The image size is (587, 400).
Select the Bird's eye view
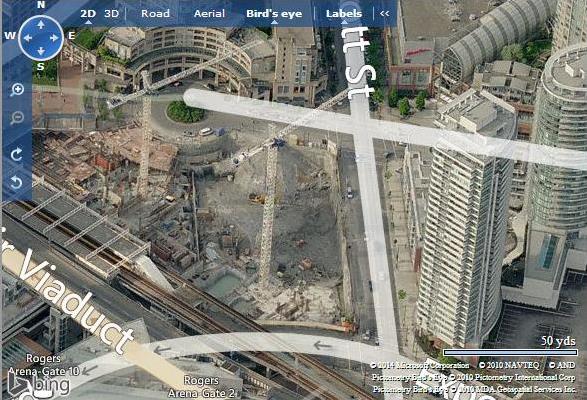(274, 14)
